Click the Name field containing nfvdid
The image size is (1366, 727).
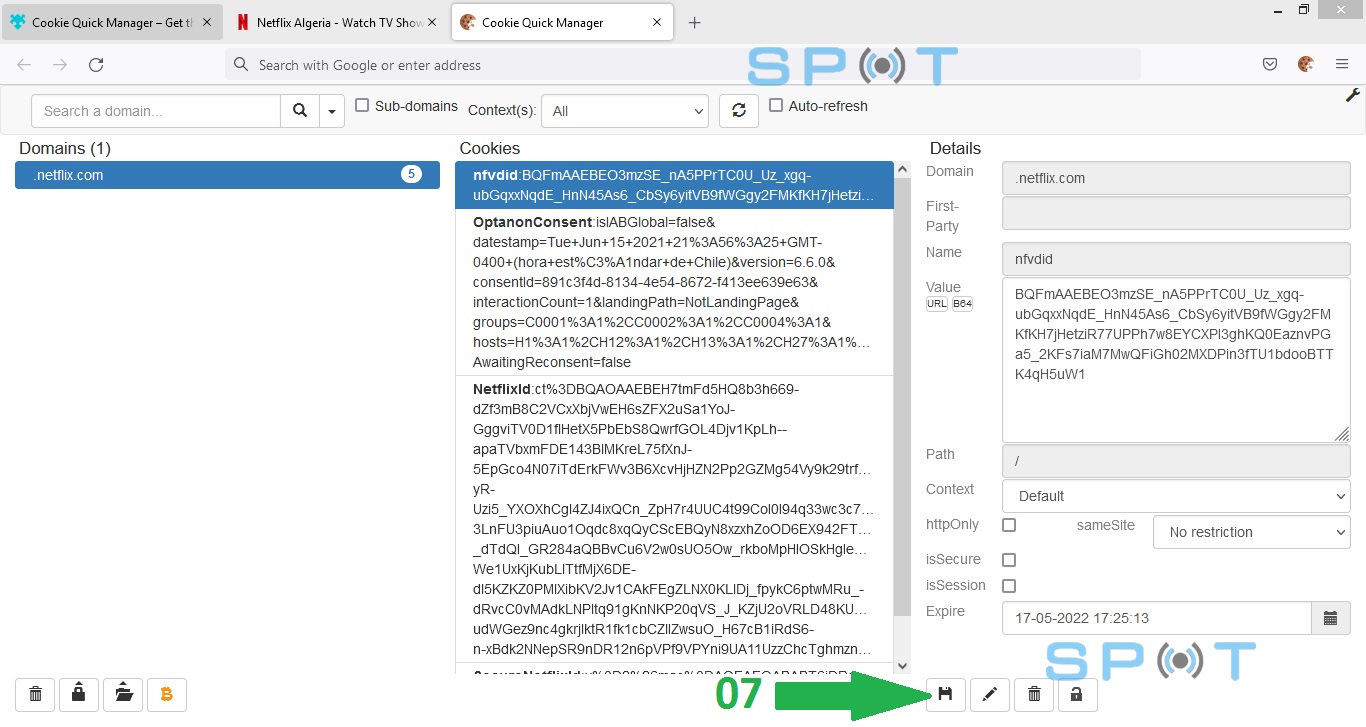(x=1176, y=259)
